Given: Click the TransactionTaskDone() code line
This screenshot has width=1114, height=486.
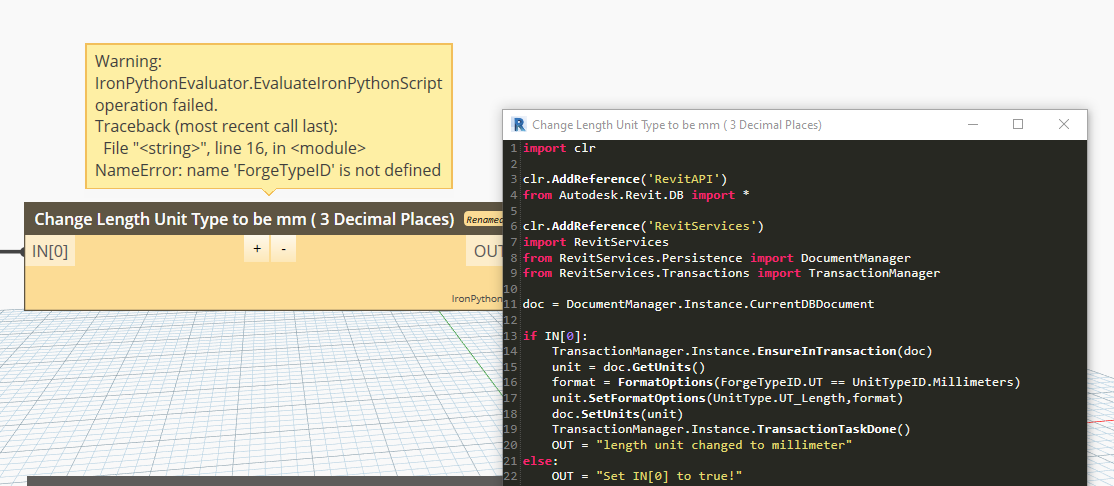Looking at the screenshot, I should point(730,429).
